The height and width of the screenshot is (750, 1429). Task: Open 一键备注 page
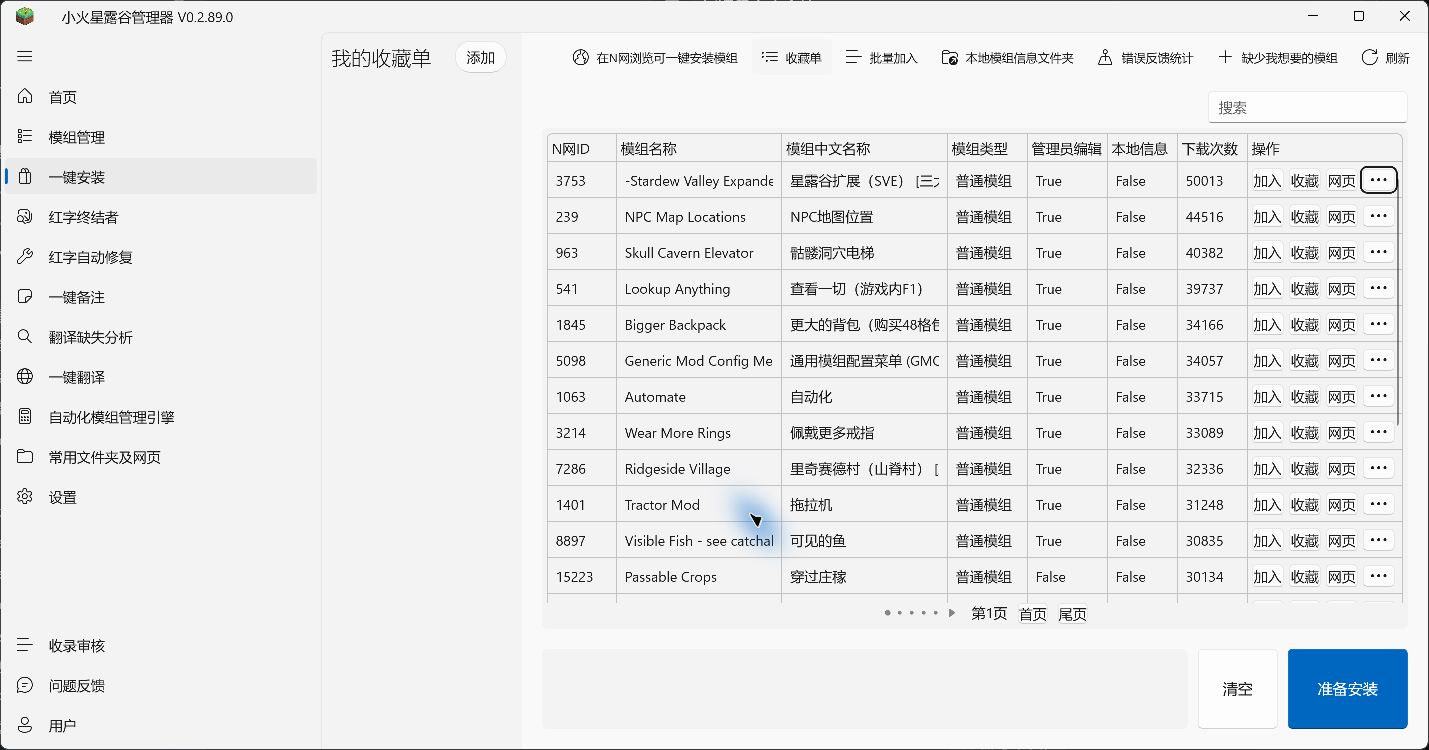coord(161,297)
